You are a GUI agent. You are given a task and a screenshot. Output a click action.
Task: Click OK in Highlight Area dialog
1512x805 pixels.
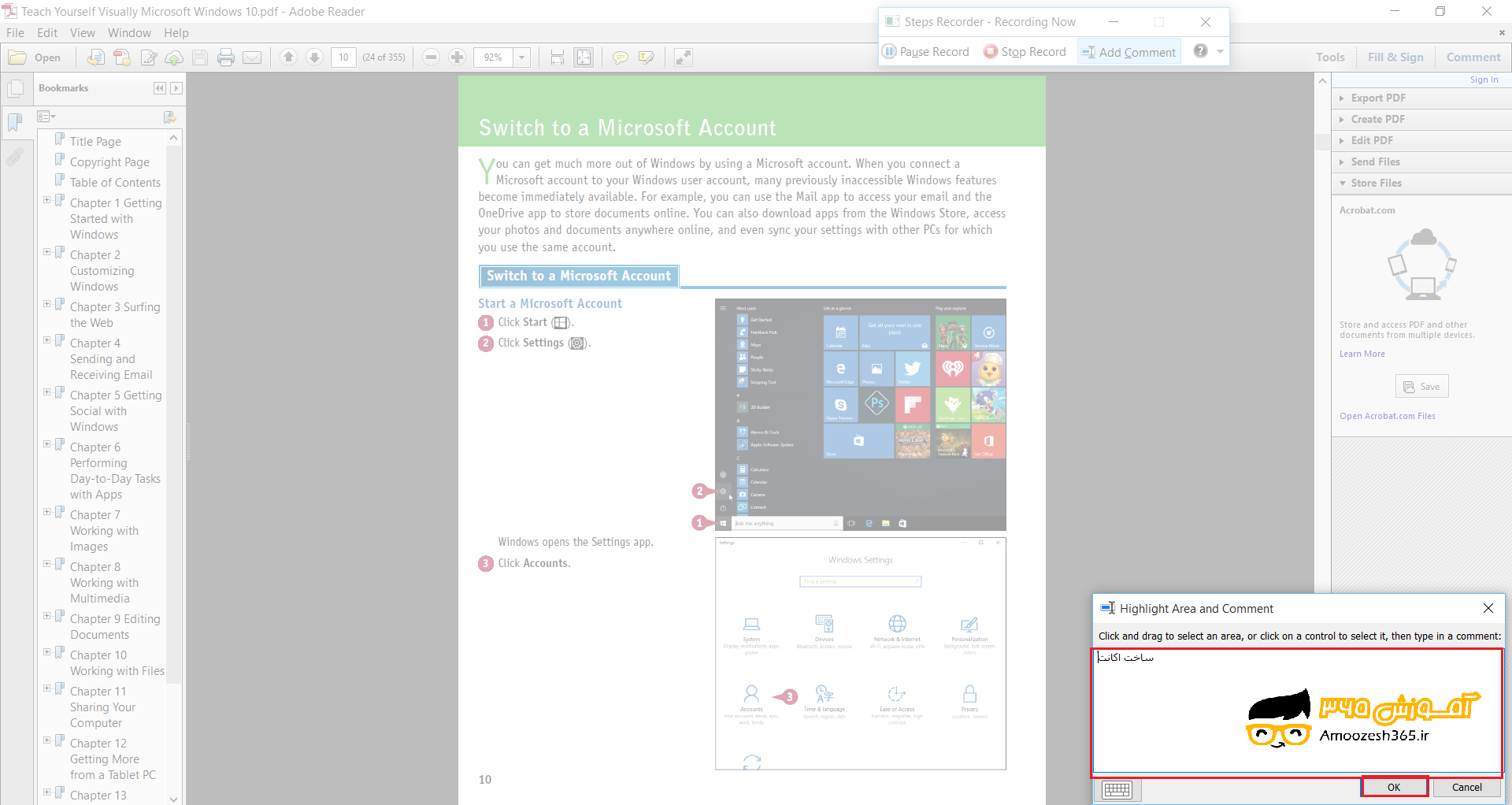1394,787
